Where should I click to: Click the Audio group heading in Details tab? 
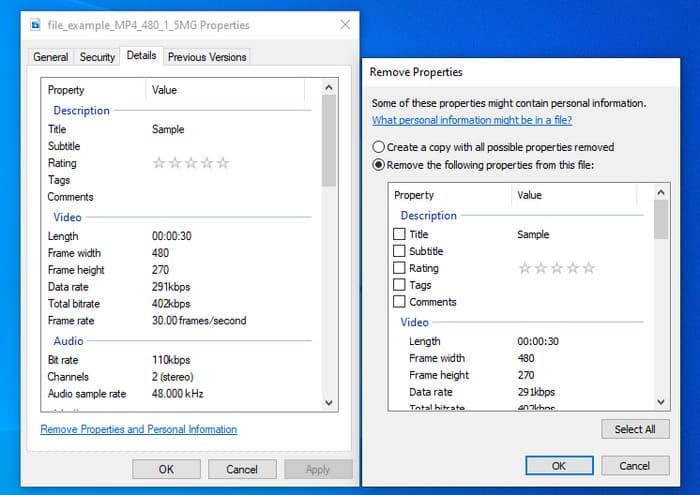(x=68, y=341)
